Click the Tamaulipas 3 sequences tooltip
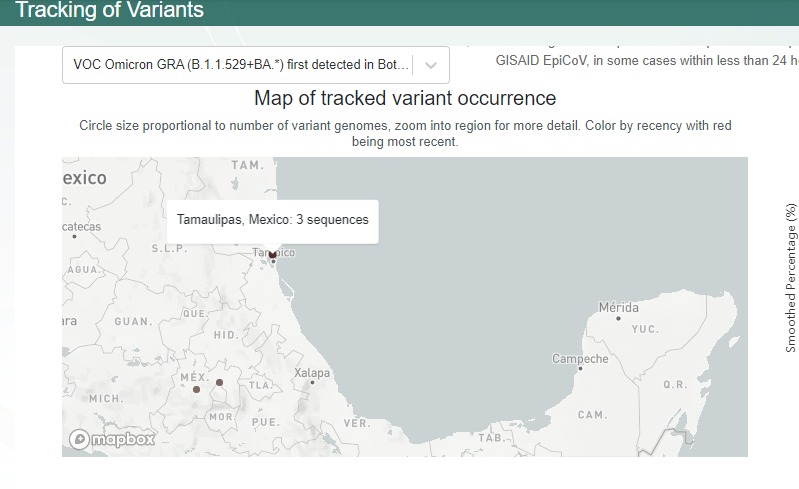Image resolution: width=799 pixels, height=489 pixels. [272, 219]
